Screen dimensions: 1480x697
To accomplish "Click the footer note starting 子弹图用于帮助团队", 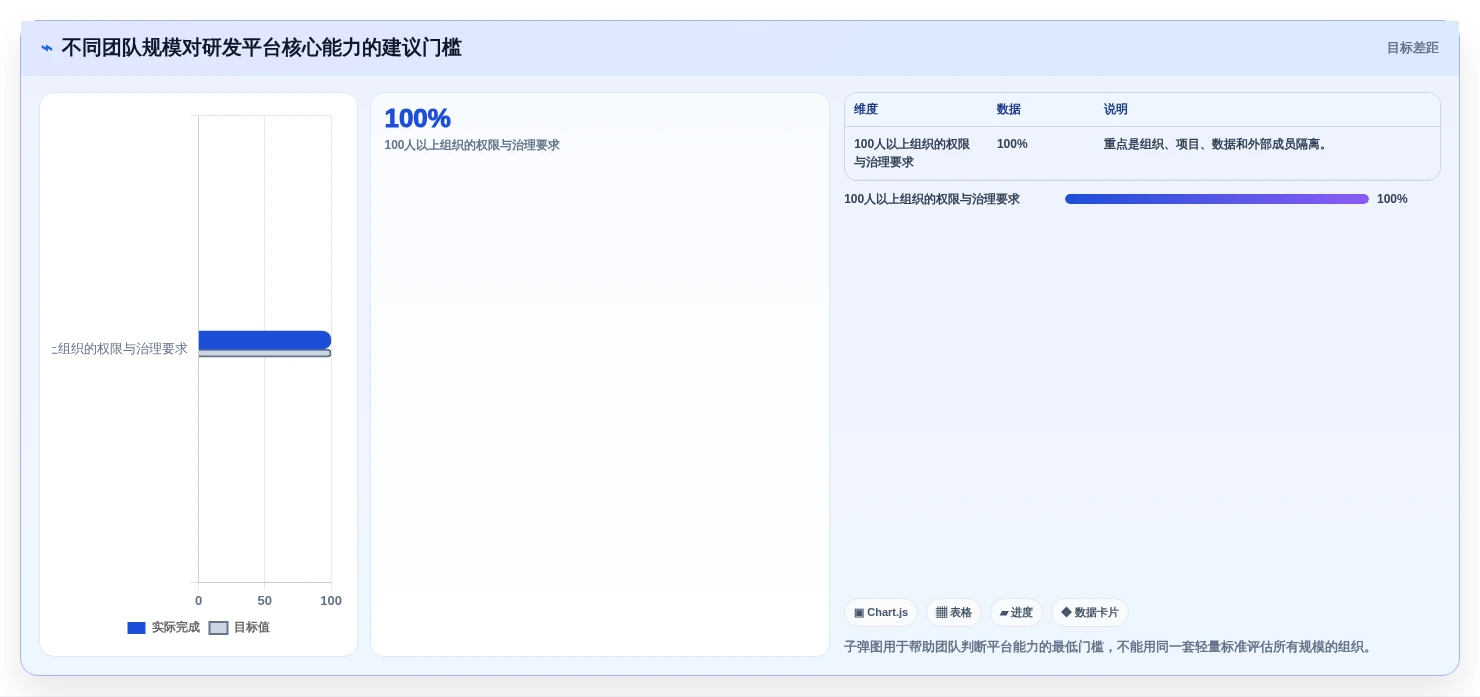I will [x=1110, y=647].
